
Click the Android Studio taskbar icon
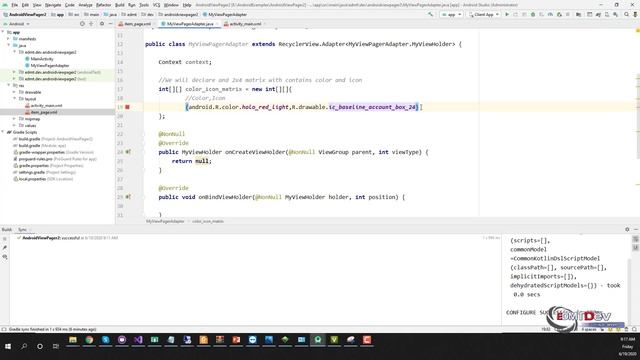318,340
